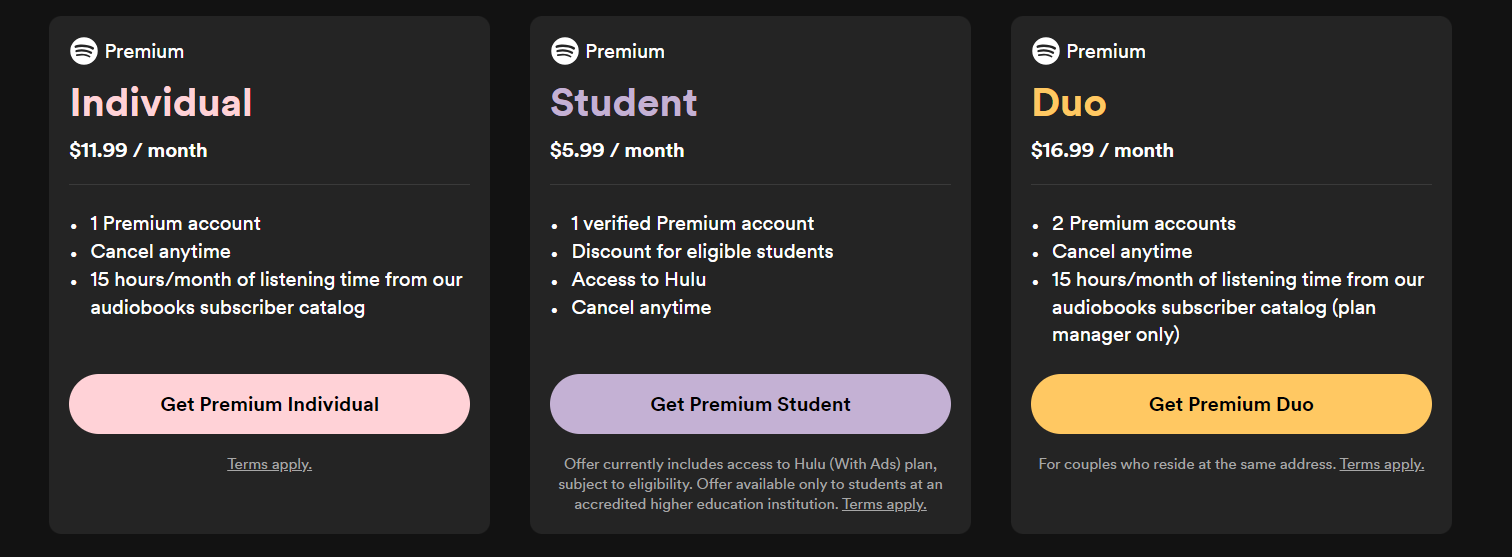
Task: Open Terms apply link under Individual plan
Action: click(x=269, y=464)
